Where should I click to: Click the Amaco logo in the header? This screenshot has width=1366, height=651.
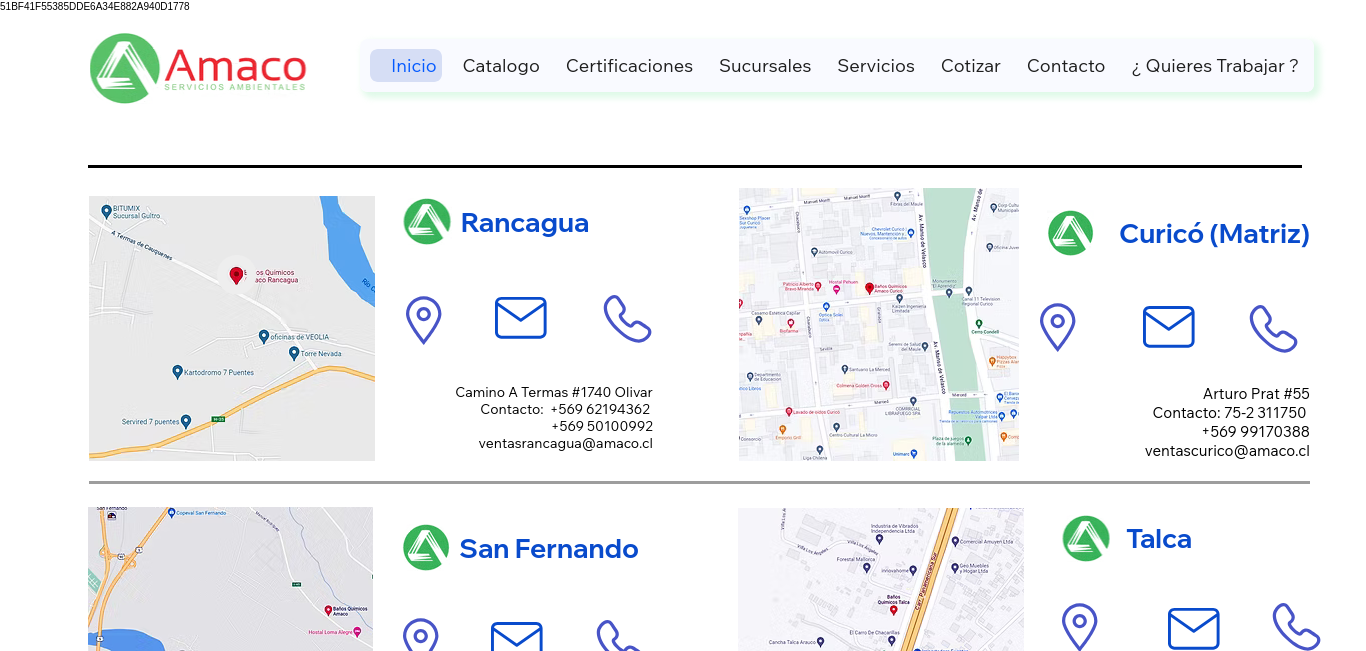point(198,68)
